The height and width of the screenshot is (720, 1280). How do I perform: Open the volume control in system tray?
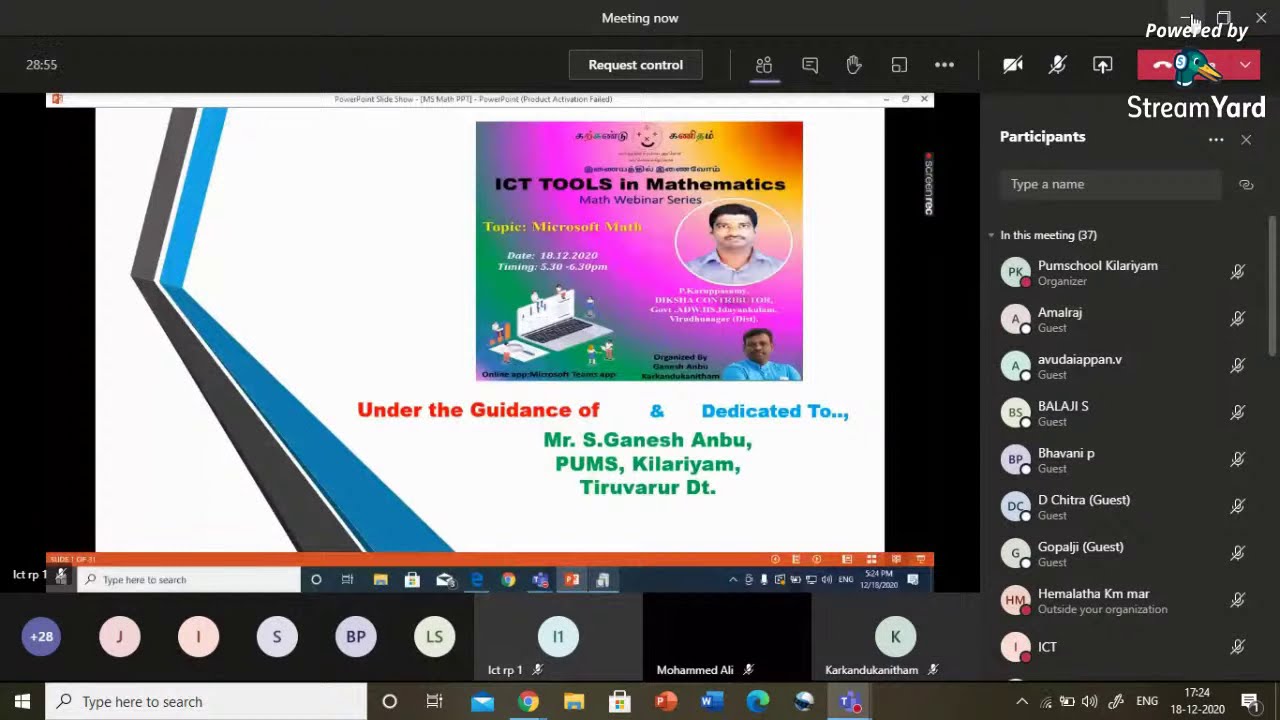(1089, 701)
